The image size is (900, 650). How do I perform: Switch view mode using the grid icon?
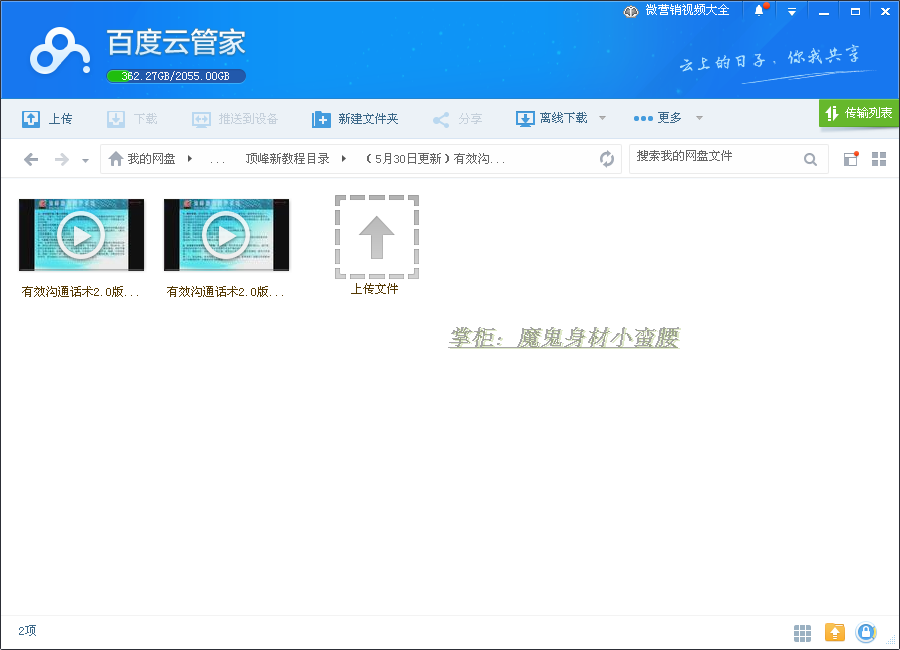tap(879, 159)
